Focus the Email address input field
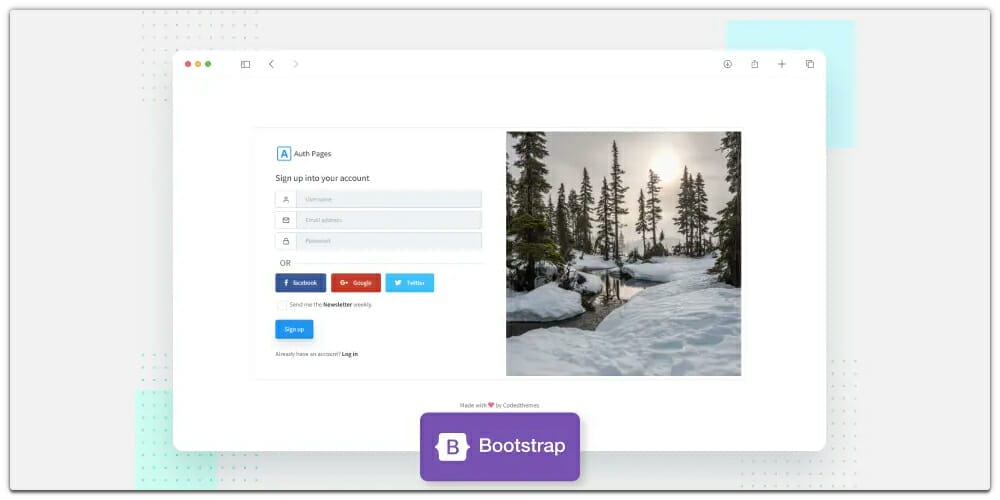Screen dimensions: 1000x500 point(389,220)
